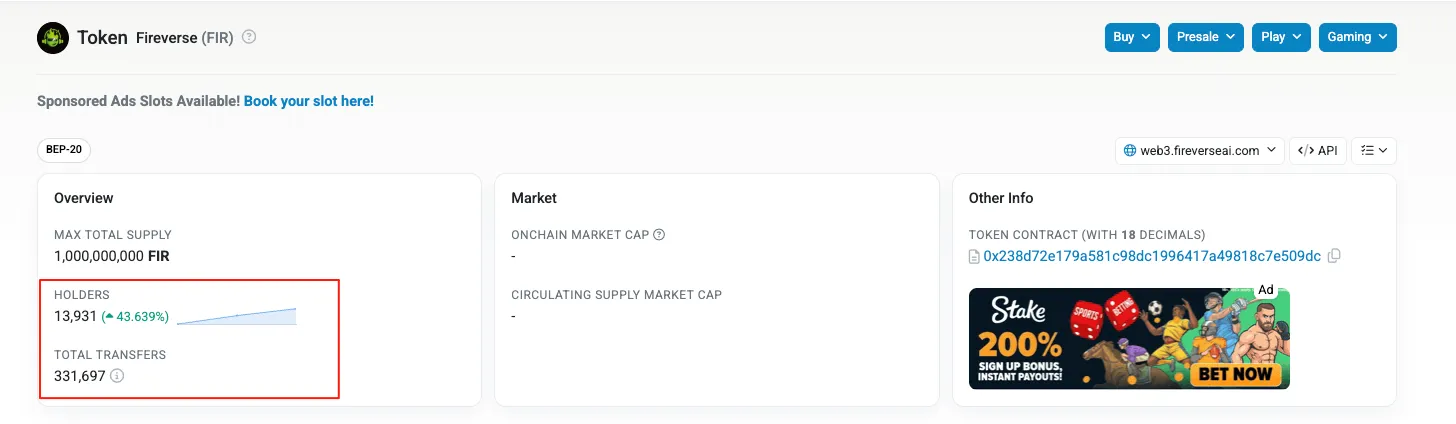Open the "Book your slot here!" link
Viewport: 1456px width, 424px height.
[309, 101]
